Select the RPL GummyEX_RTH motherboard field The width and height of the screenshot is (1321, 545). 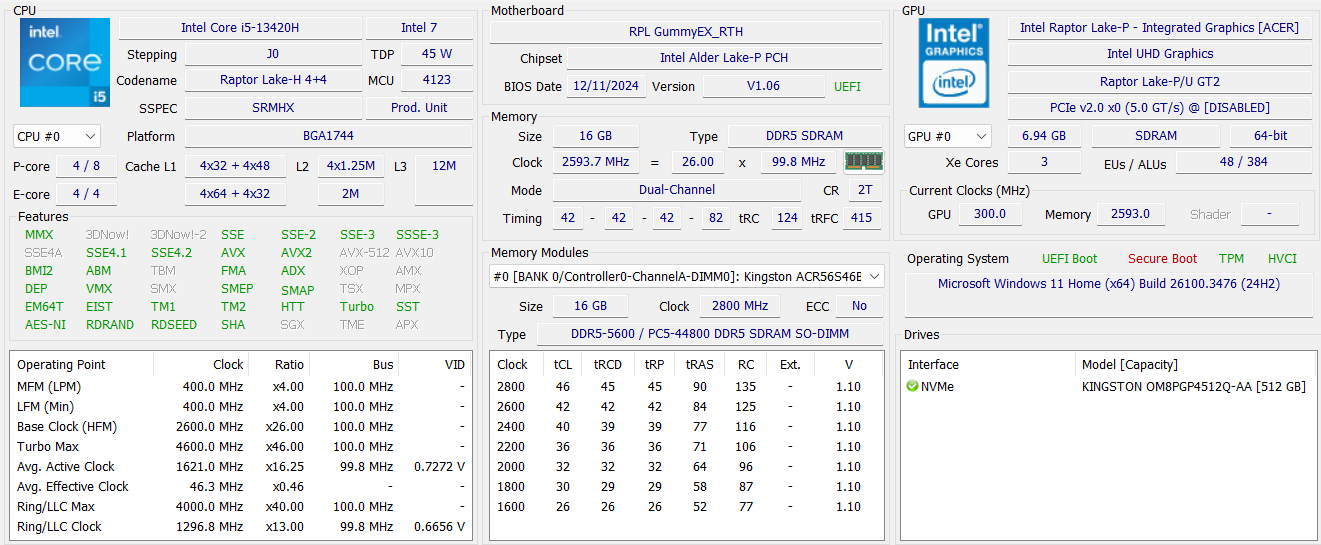686,32
